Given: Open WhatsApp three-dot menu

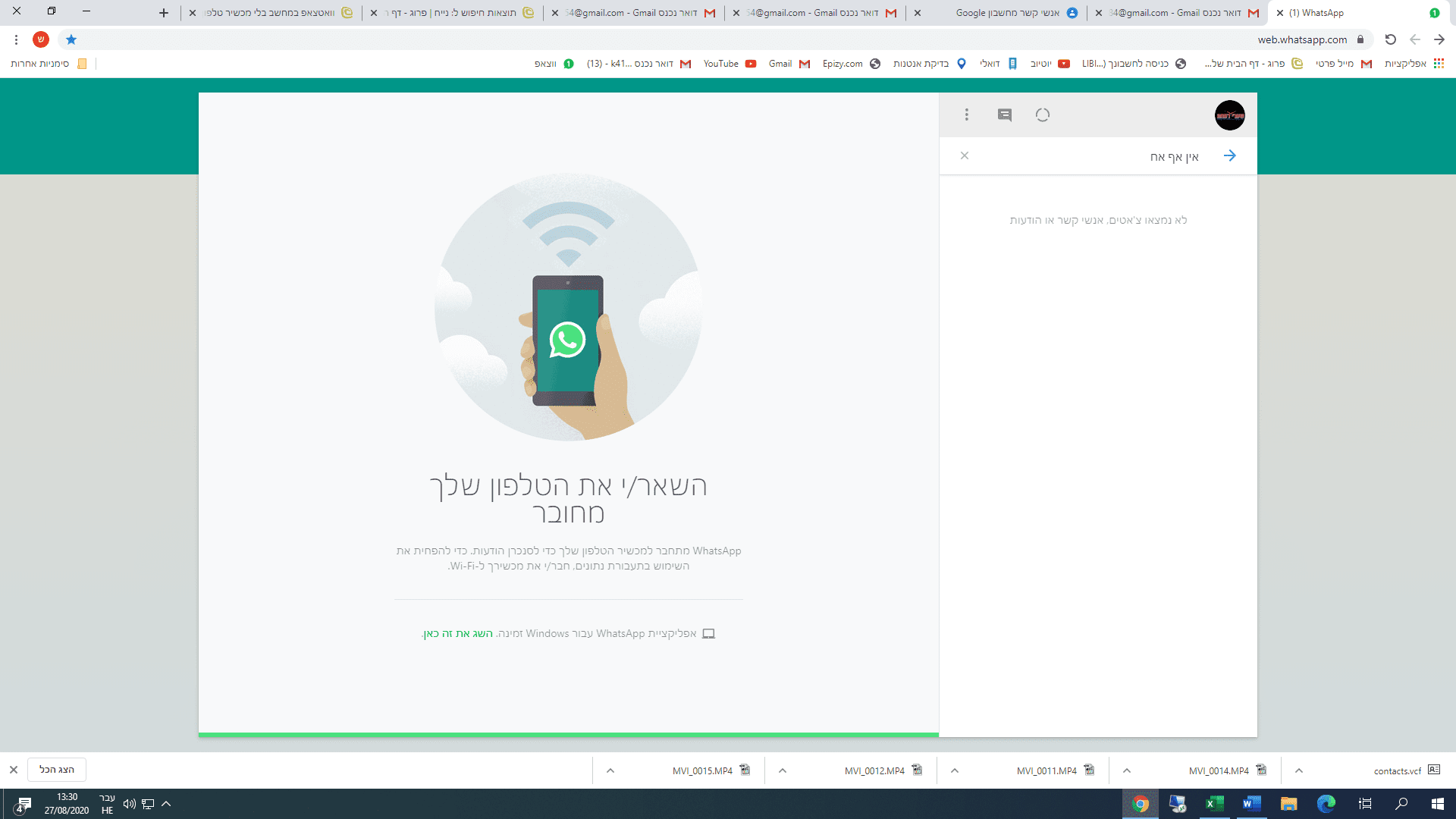Looking at the screenshot, I should (x=966, y=115).
